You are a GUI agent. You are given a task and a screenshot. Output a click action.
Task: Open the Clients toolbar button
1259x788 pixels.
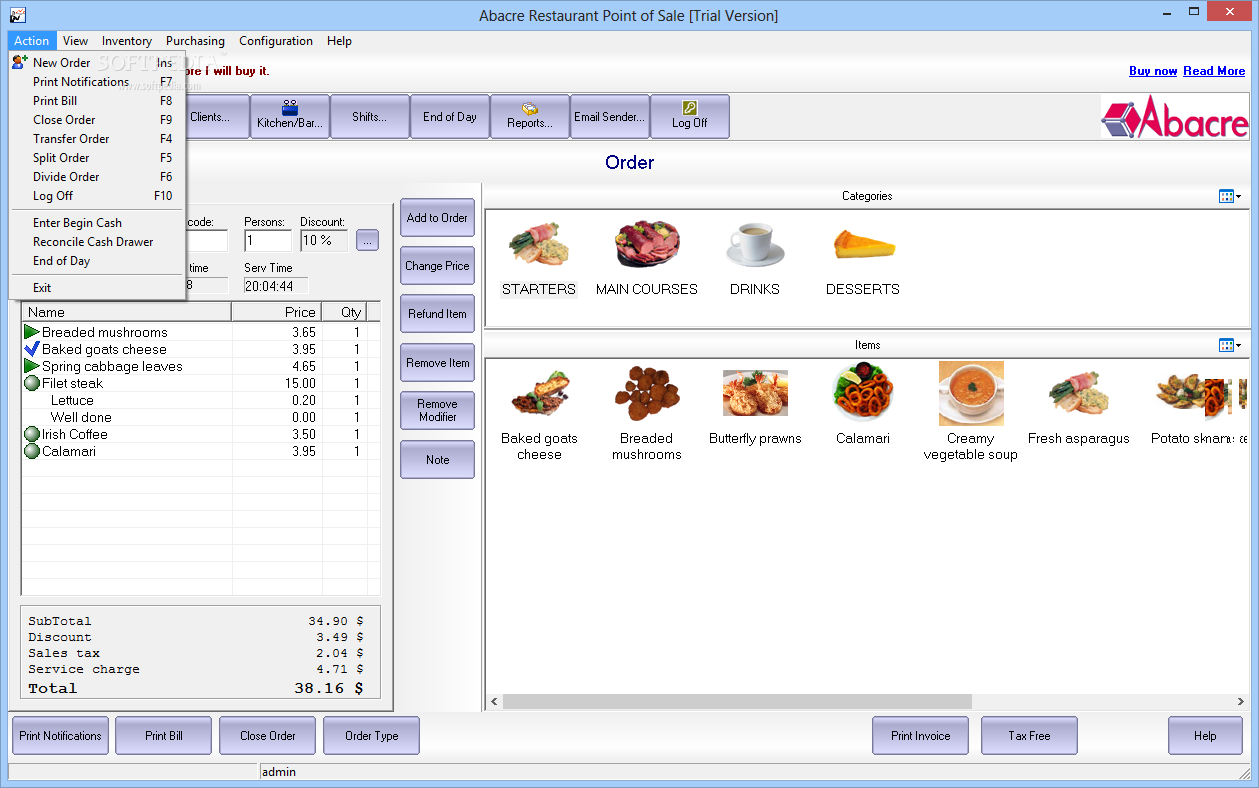click(217, 116)
